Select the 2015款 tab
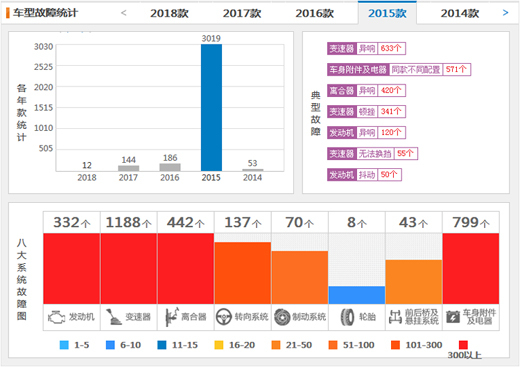This screenshot has width=520, height=367. (x=387, y=13)
